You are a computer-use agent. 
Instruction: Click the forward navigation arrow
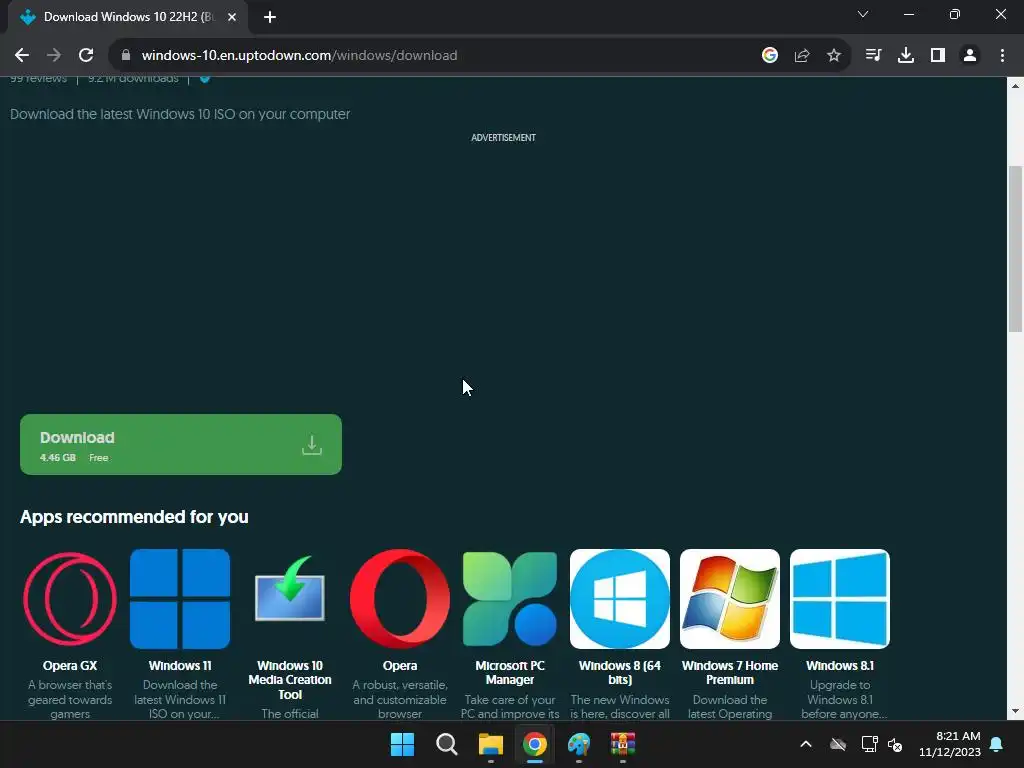[x=54, y=56]
